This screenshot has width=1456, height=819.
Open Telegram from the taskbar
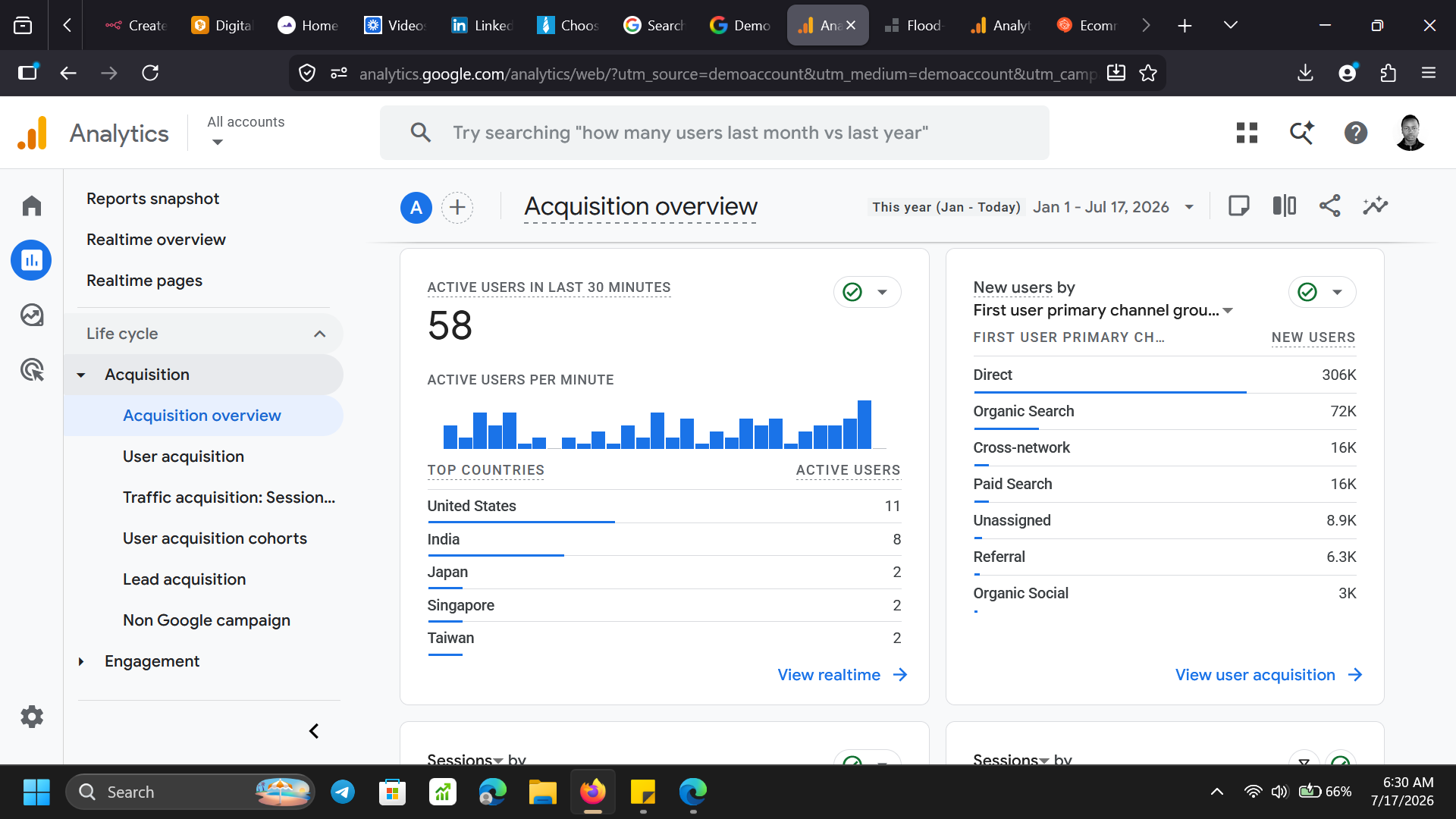click(x=343, y=792)
